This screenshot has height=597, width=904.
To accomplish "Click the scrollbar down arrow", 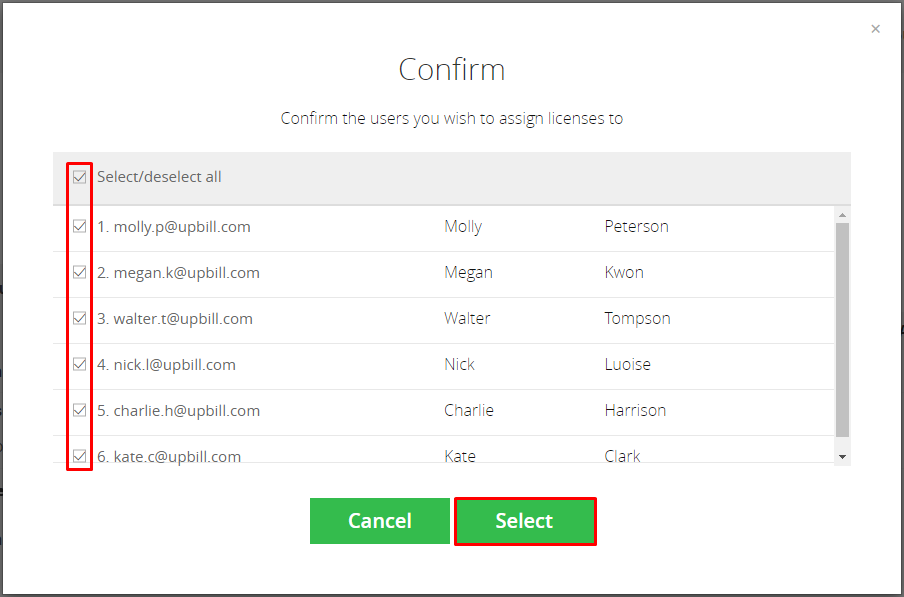I will [x=842, y=457].
